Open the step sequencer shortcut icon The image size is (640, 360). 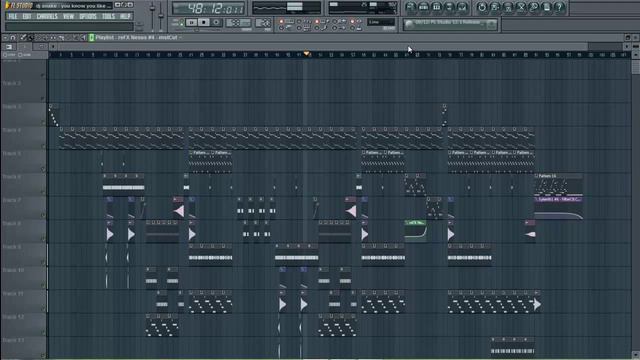click(x=424, y=7)
